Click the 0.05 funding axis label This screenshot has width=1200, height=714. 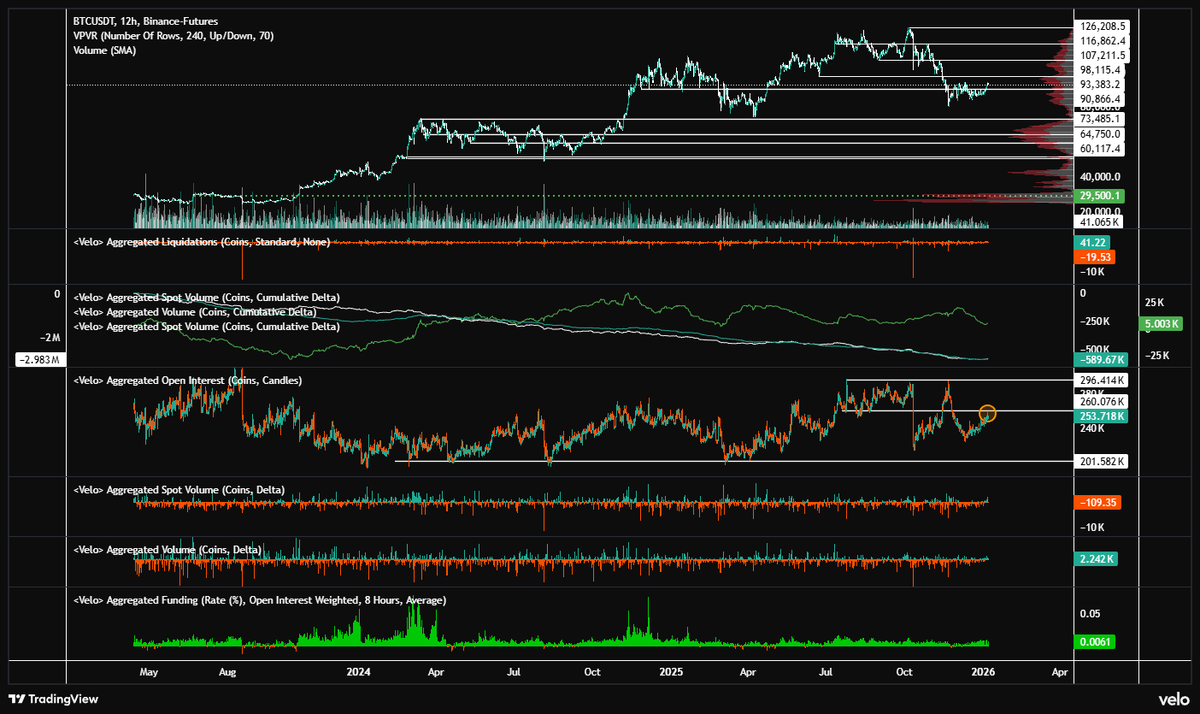pyautogui.click(x=1090, y=613)
